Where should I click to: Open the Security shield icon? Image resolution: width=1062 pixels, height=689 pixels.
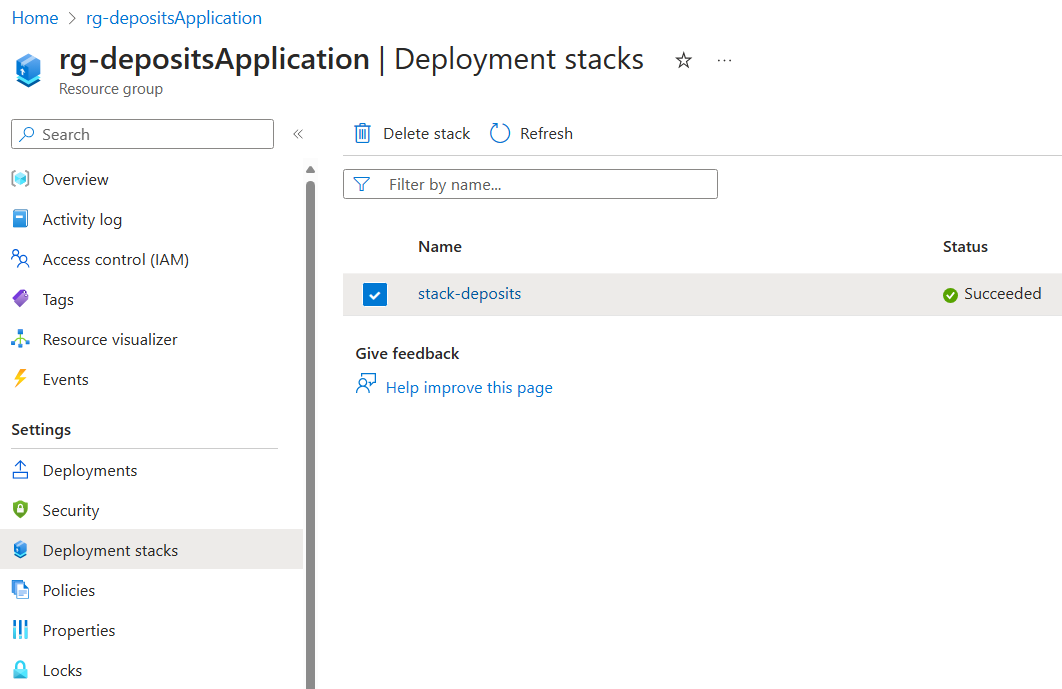pyautogui.click(x=22, y=510)
